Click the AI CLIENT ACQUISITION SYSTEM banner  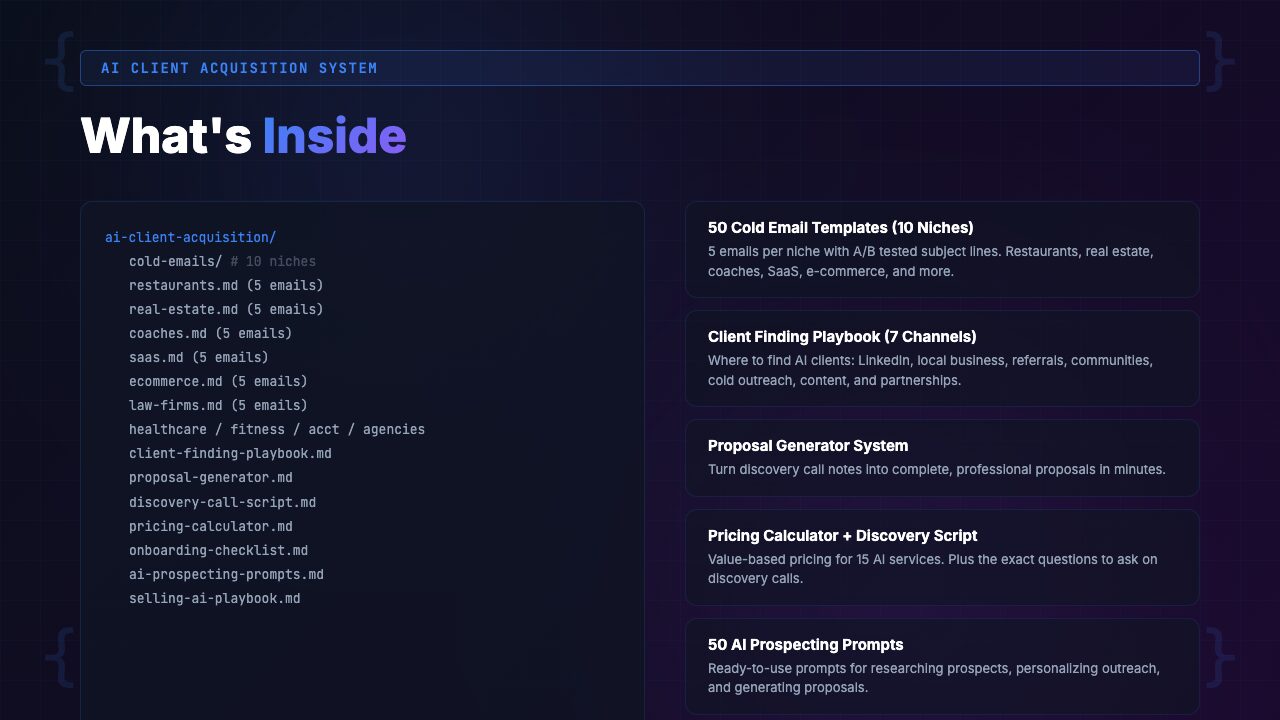click(x=640, y=67)
